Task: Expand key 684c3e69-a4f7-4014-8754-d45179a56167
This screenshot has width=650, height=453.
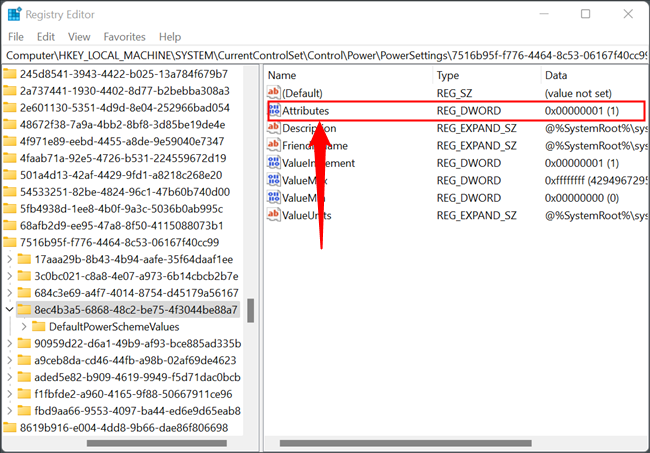Action: (10, 293)
